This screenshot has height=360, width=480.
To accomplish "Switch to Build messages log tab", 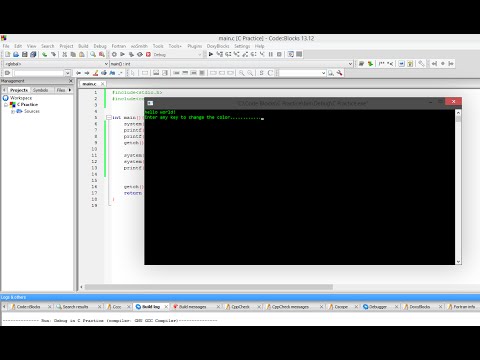I will click(x=193, y=307).
